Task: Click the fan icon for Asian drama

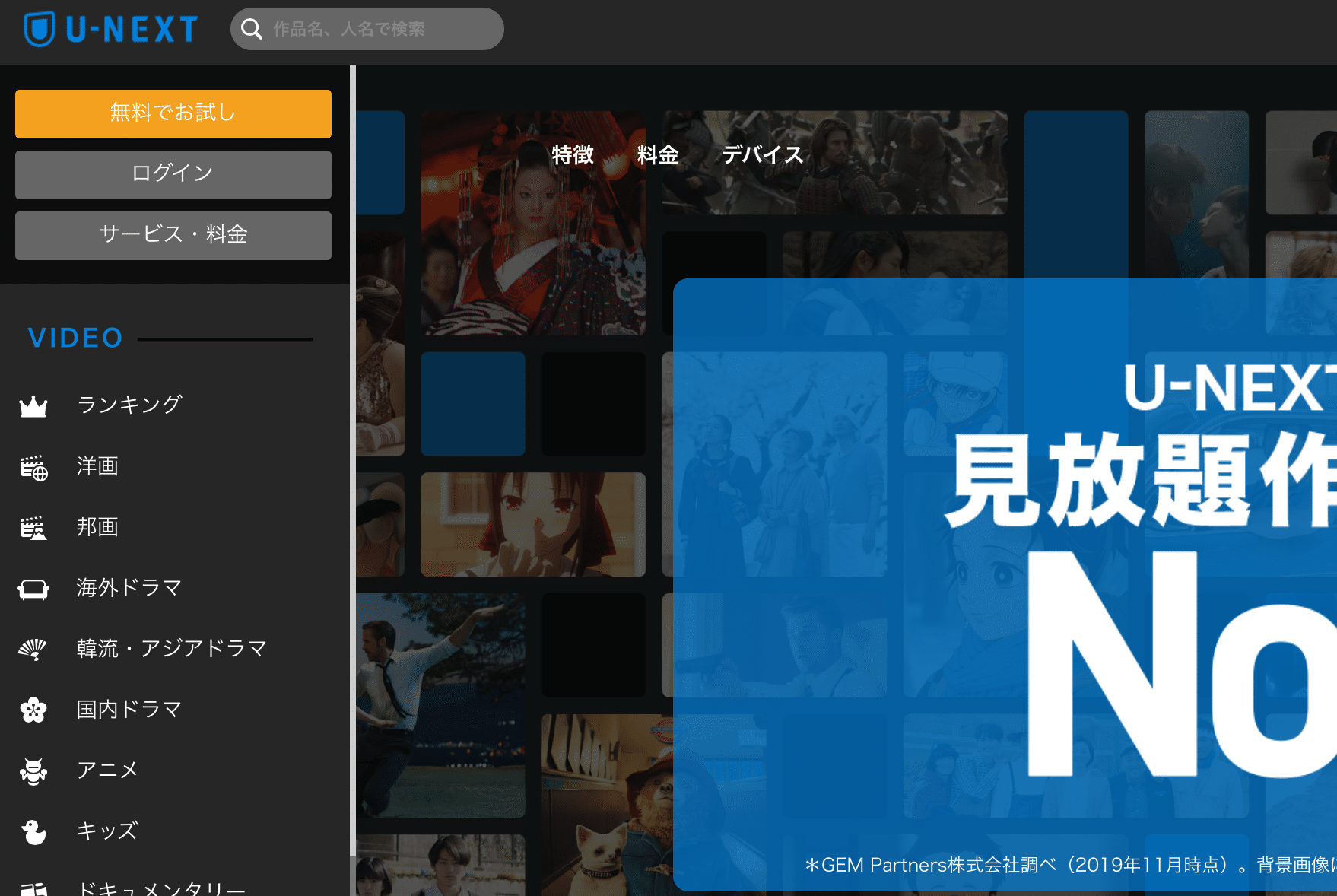Action: (x=33, y=649)
